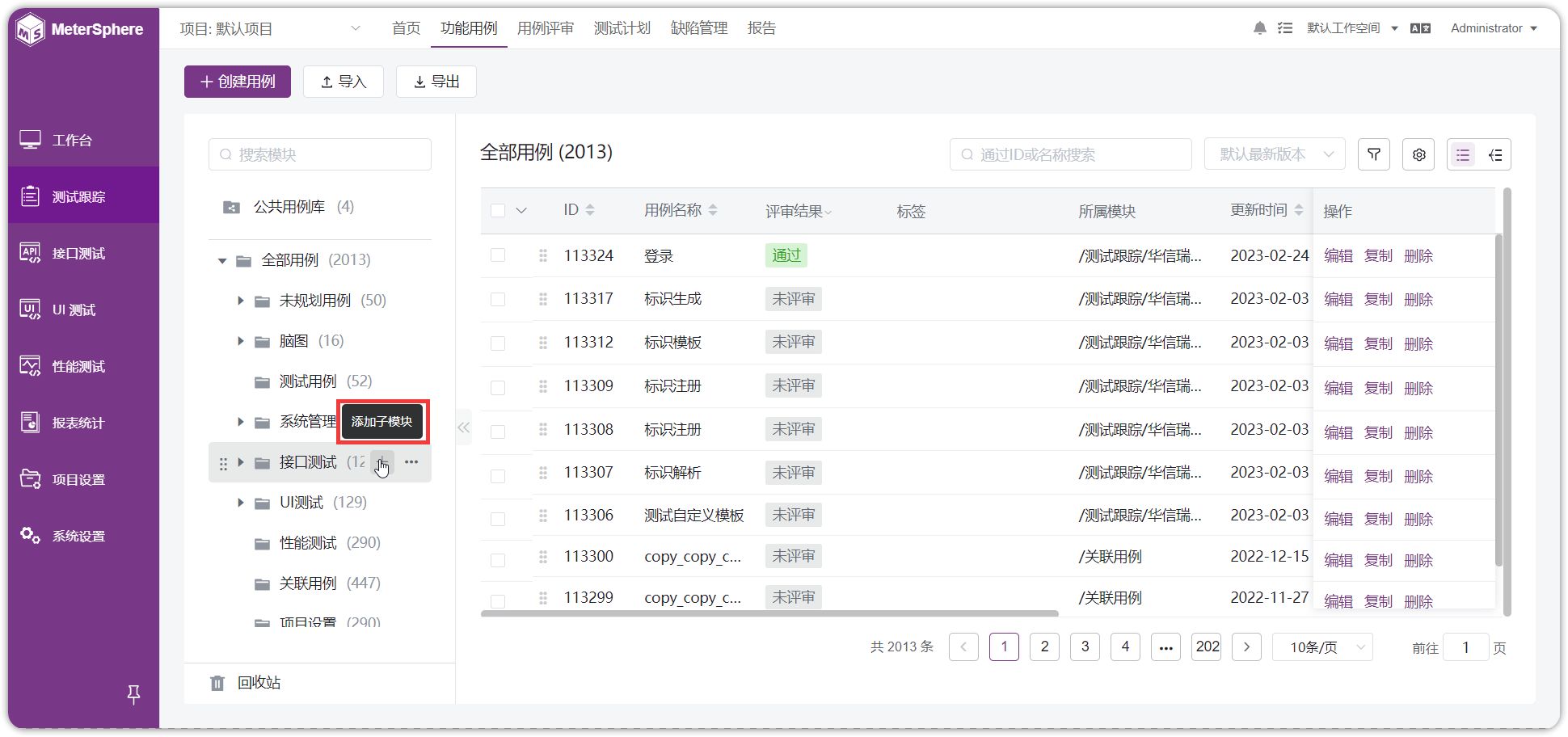Check the row for case 113324
1568x737 pixels.
[498, 255]
